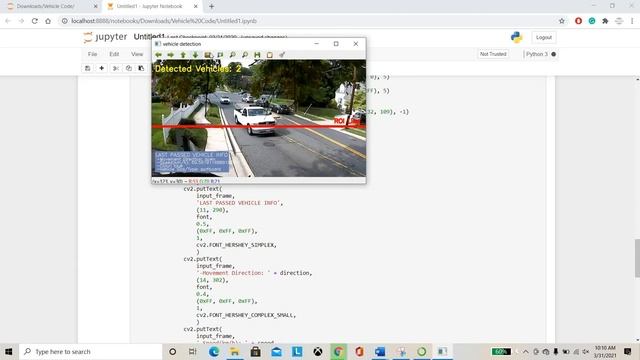Screen dimensions: 640x360
Task: Click the Jupyter logo
Action: (x=105, y=37)
